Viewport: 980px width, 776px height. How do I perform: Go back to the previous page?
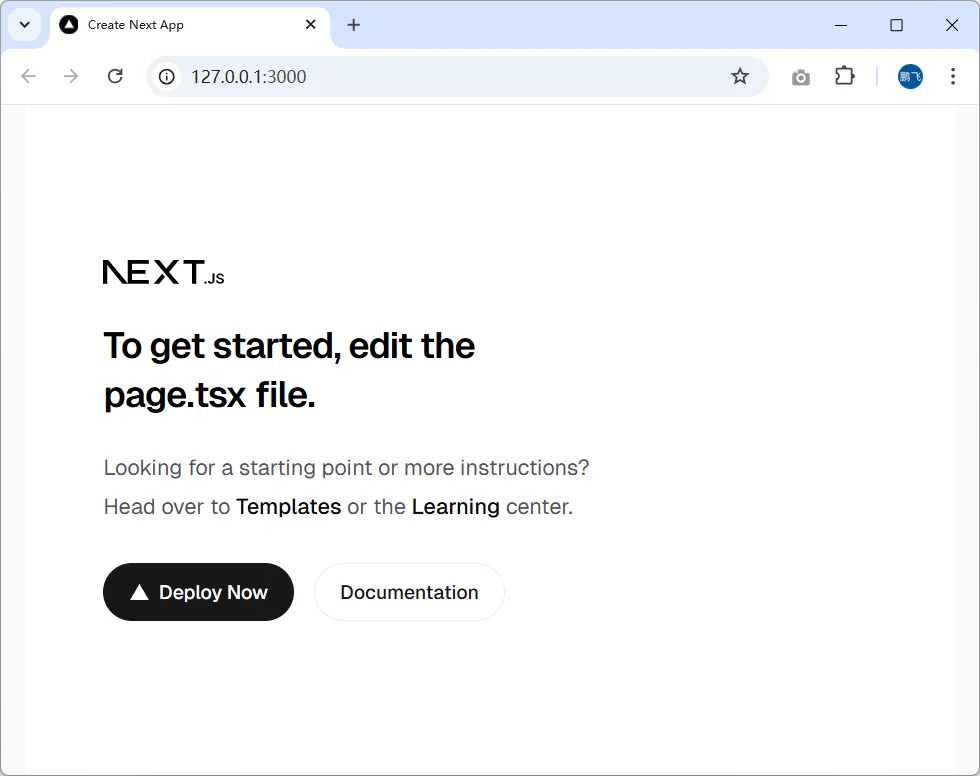click(x=28, y=76)
